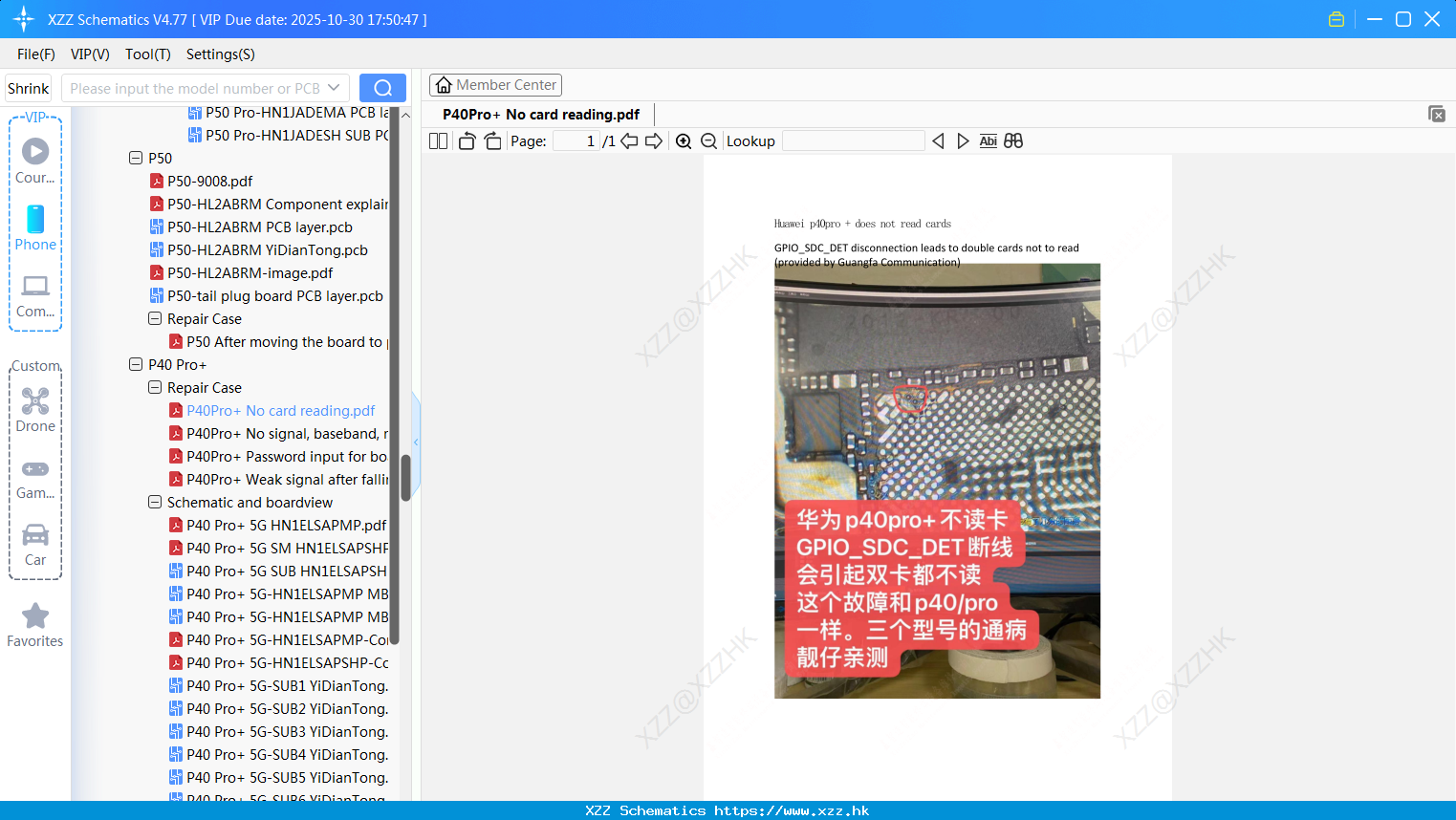Select the Phone category icon

35,227
